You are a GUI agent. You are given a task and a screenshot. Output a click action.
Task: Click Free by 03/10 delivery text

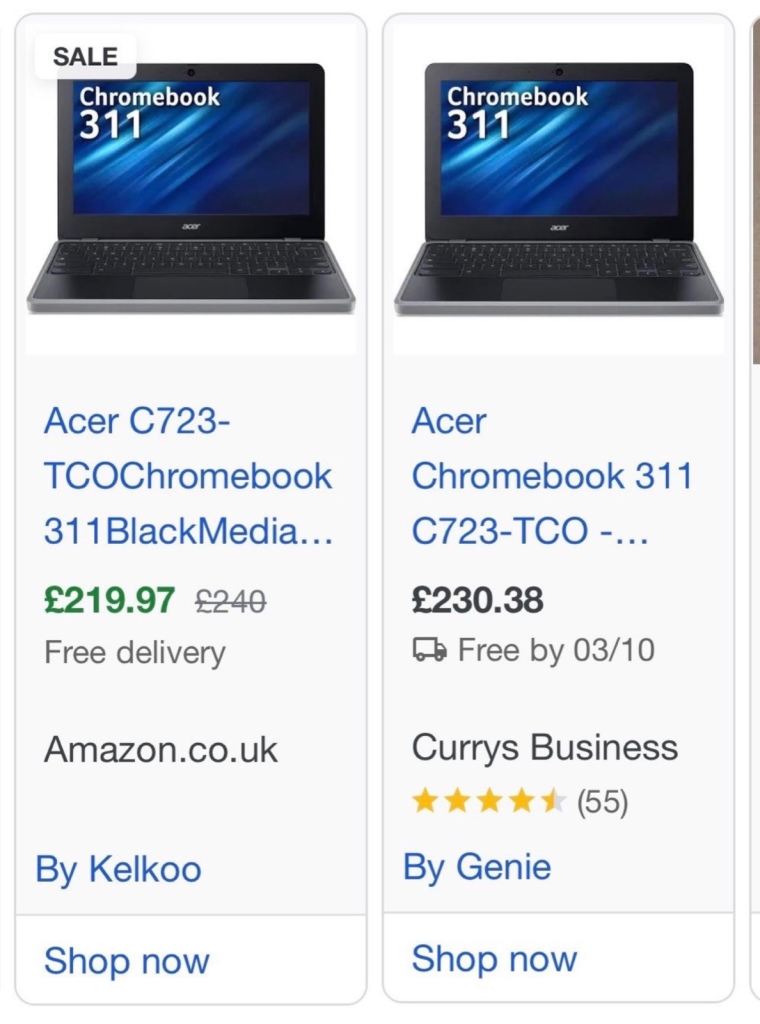[x=556, y=651]
